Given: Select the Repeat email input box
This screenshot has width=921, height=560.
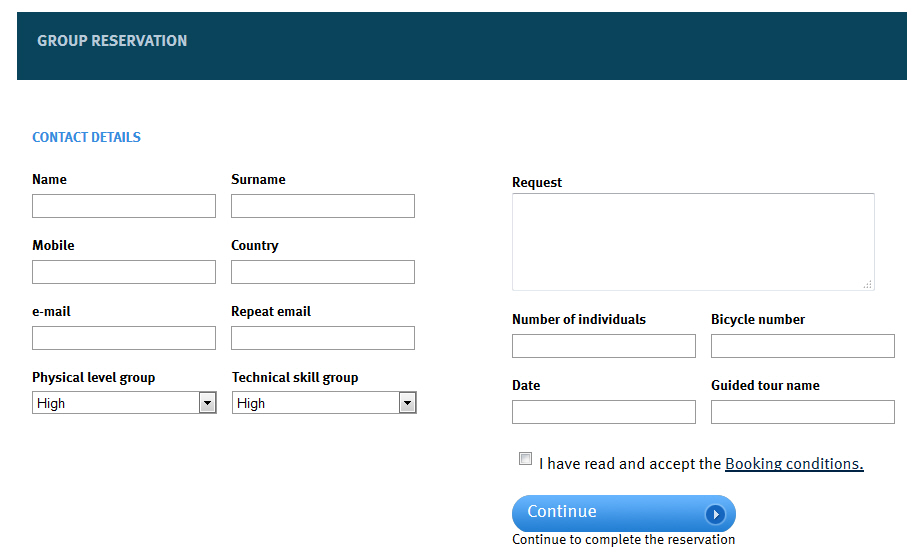Looking at the screenshot, I should (323, 338).
